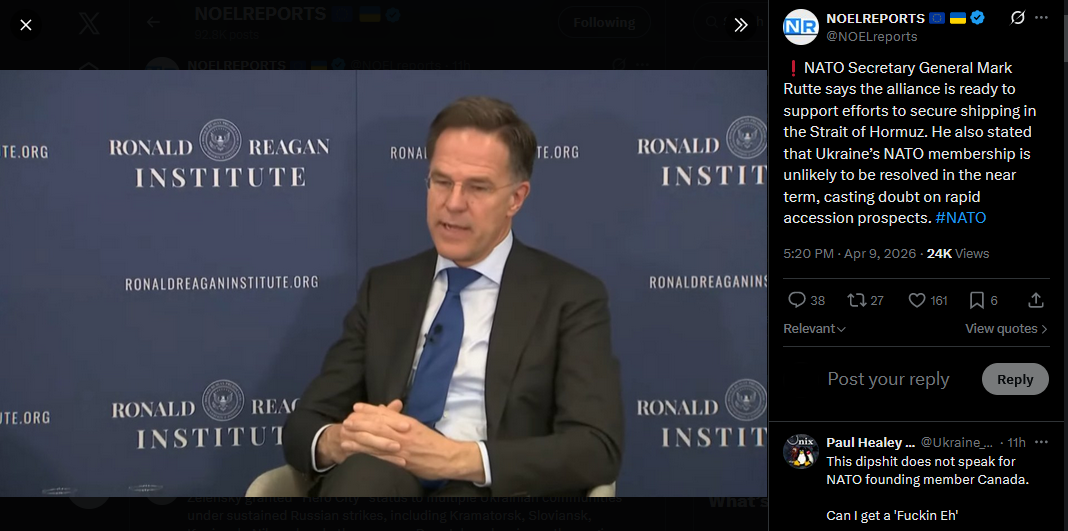This screenshot has width=1068, height=531.
Task: Bookmark the tweet with 6 bookmarks
Action: [x=977, y=300]
